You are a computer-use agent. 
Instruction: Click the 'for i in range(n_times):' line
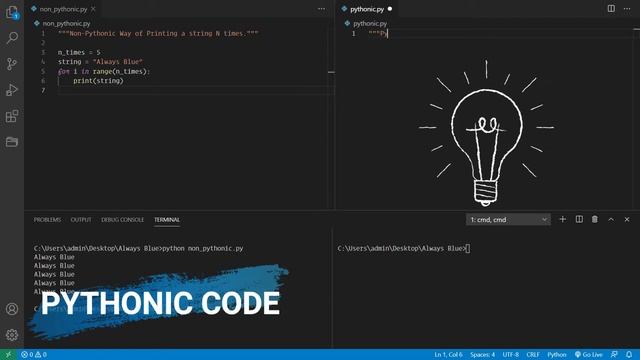(x=104, y=71)
